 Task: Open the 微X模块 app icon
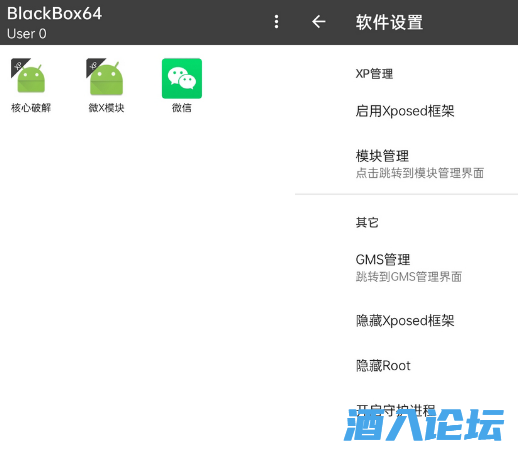pos(106,78)
